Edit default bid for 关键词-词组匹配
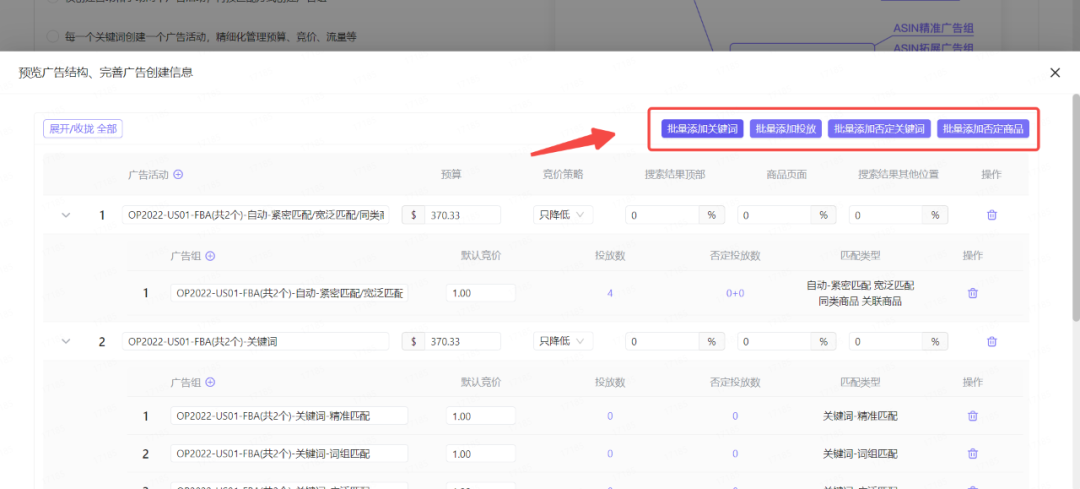 click(x=481, y=454)
